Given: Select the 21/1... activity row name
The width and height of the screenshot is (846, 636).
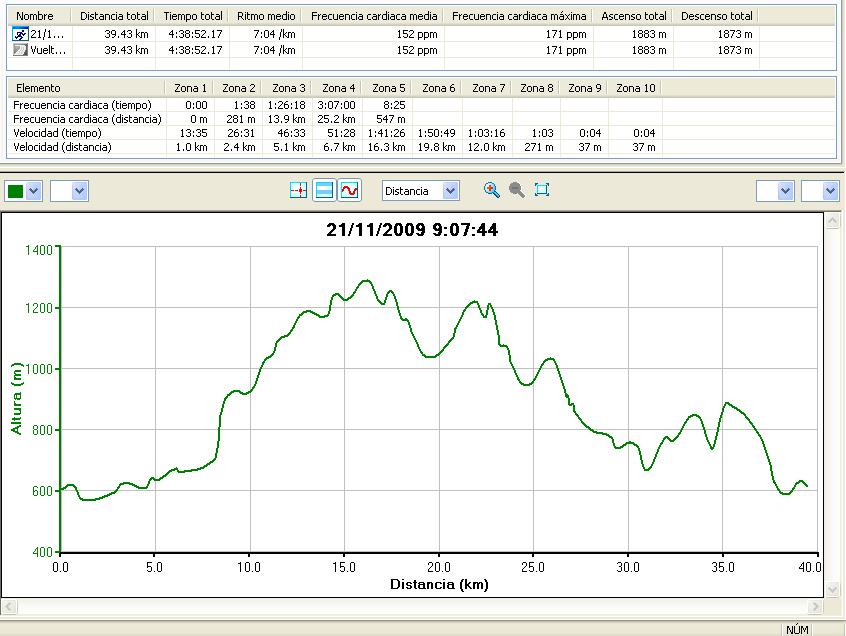Looking at the screenshot, I should [x=47, y=35].
